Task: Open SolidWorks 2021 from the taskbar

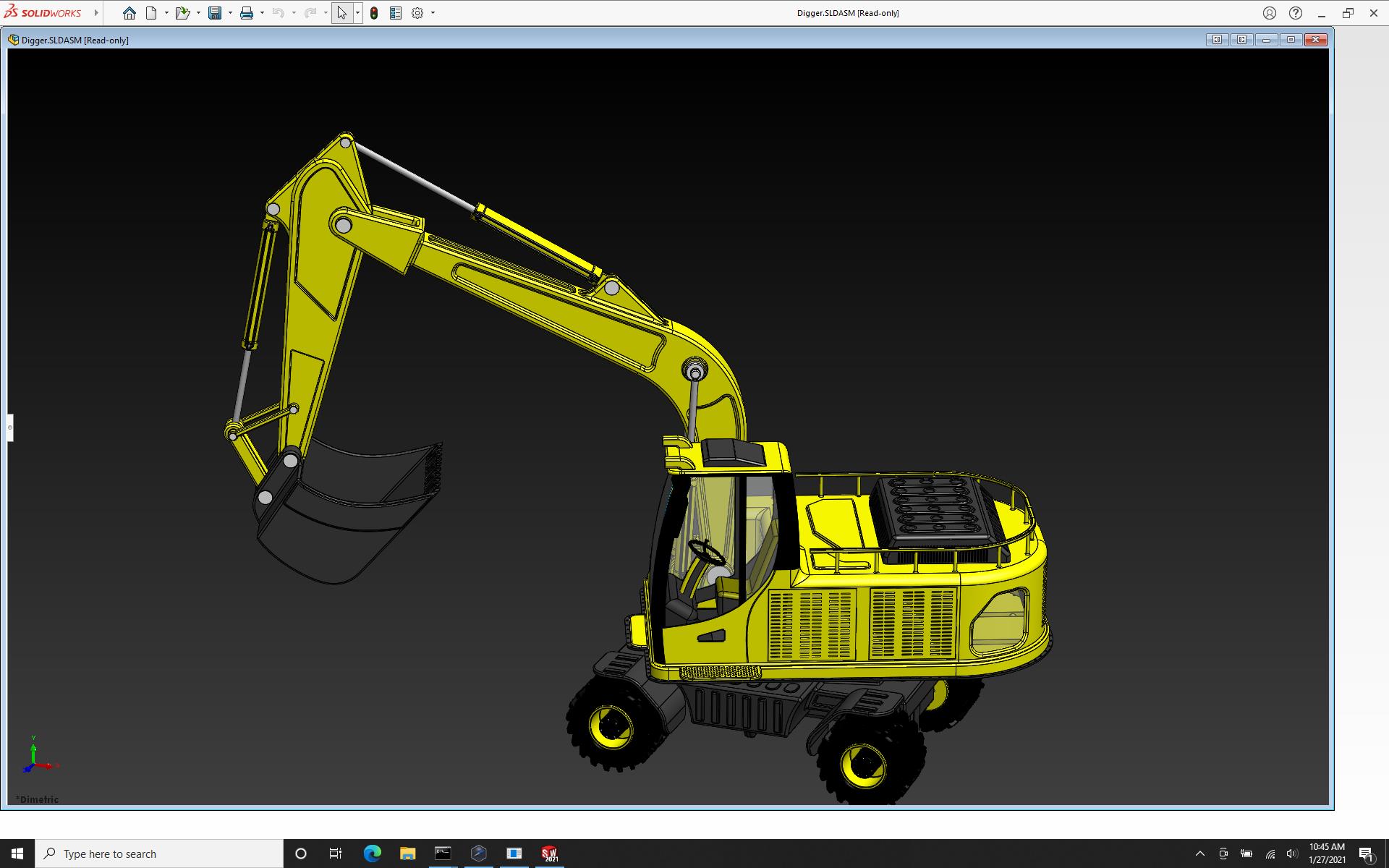Action: tap(550, 854)
